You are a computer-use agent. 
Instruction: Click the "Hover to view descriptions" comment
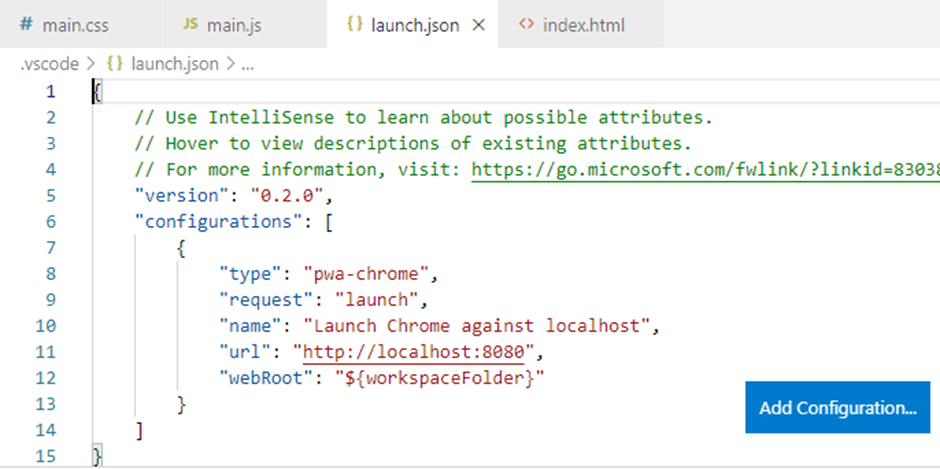(x=413, y=144)
